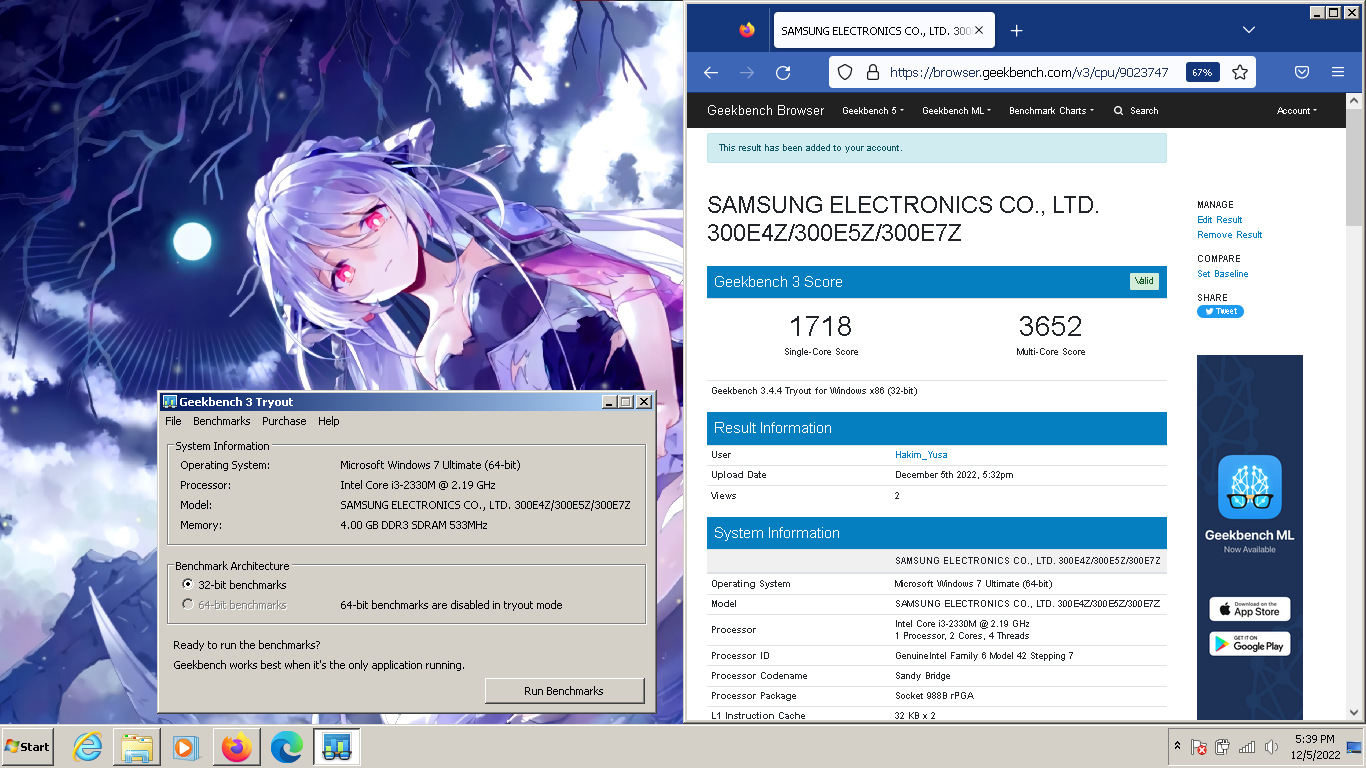Click the Set Baseline link
The image size is (1366, 768).
(x=1223, y=274)
